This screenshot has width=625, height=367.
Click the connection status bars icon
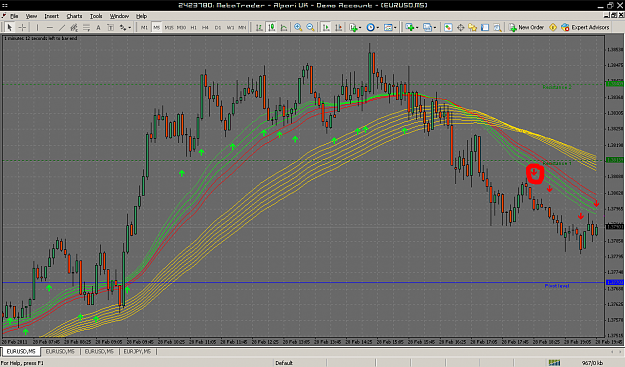pos(554,363)
